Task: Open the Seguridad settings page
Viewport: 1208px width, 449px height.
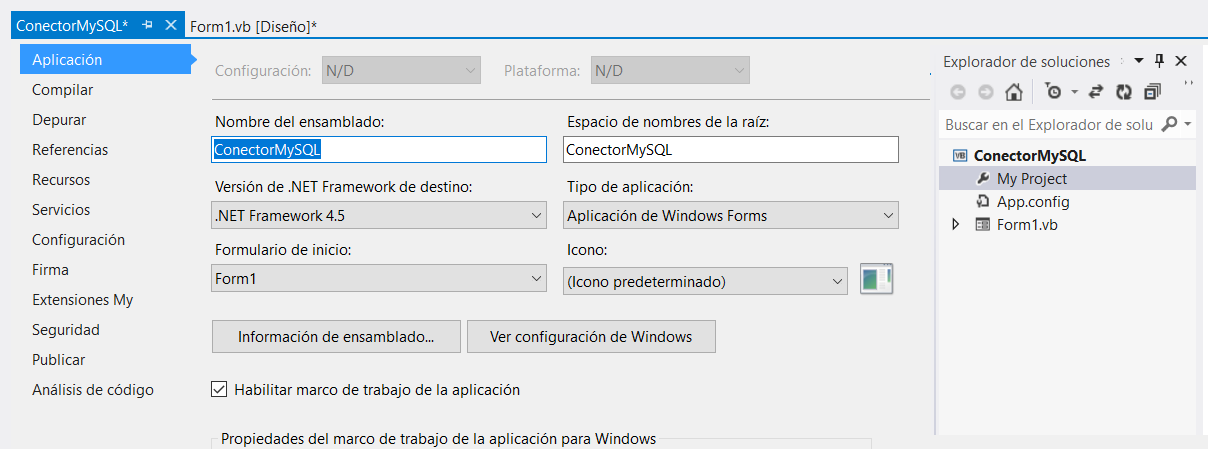Action: 66,330
